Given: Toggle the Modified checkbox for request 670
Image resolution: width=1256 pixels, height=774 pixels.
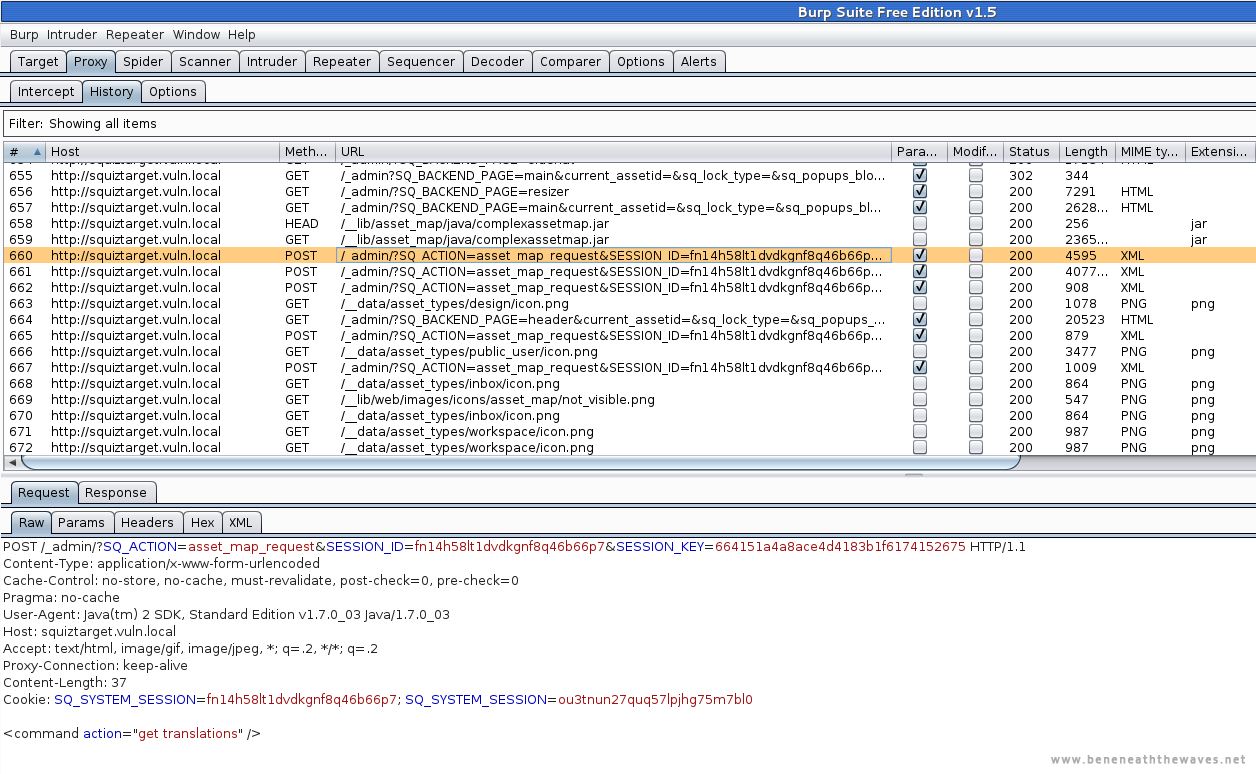Looking at the screenshot, I should click(x=976, y=415).
